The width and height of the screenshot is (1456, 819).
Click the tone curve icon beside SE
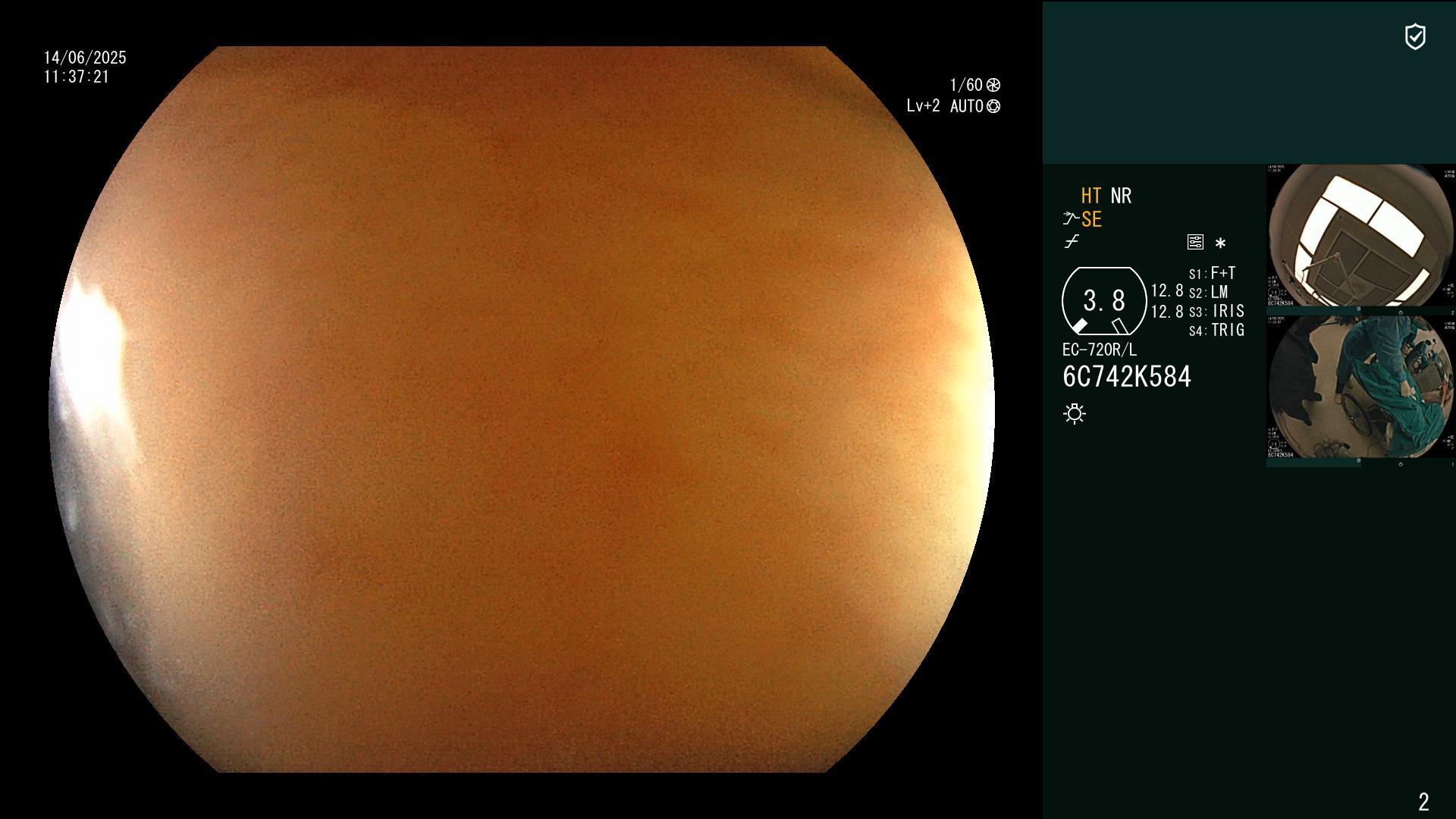1071,218
